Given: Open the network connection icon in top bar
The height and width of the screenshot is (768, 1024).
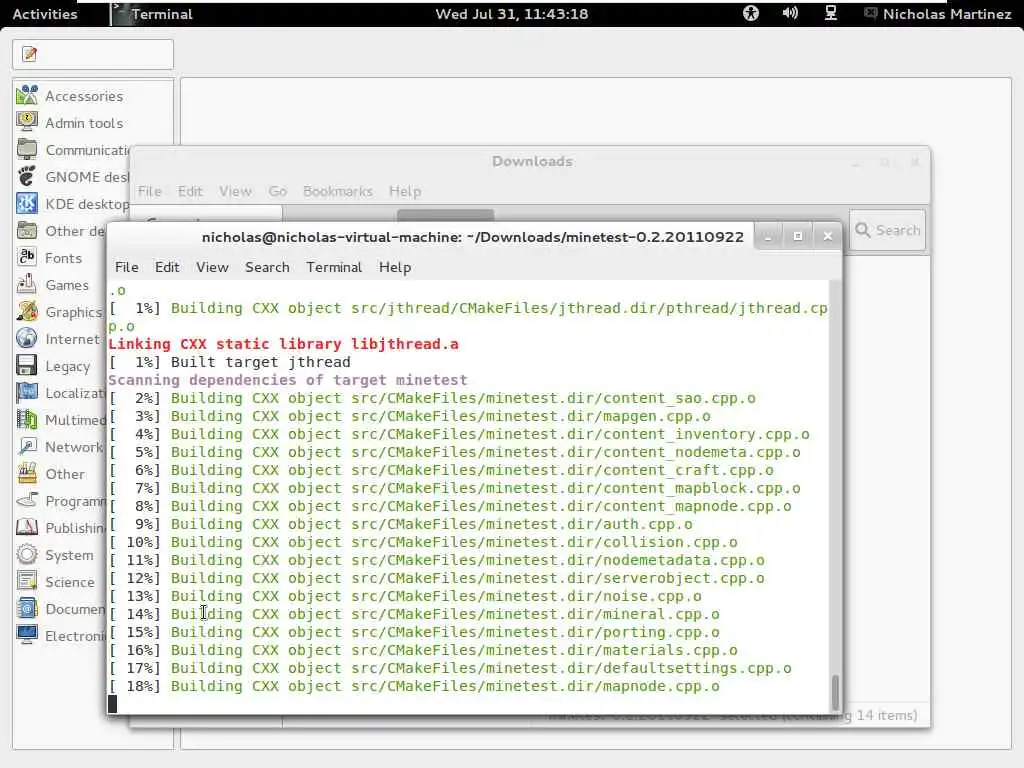Looking at the screenshot, I should point(831,13).
